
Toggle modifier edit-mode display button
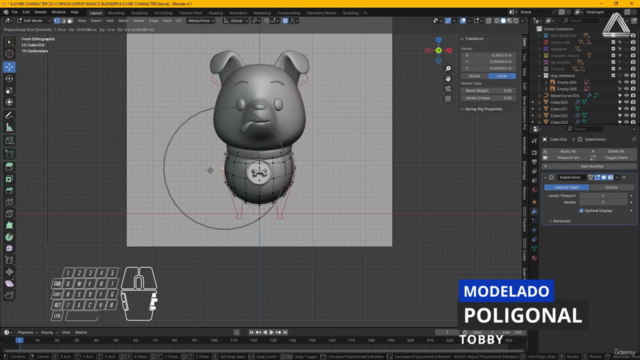[597, 178]
